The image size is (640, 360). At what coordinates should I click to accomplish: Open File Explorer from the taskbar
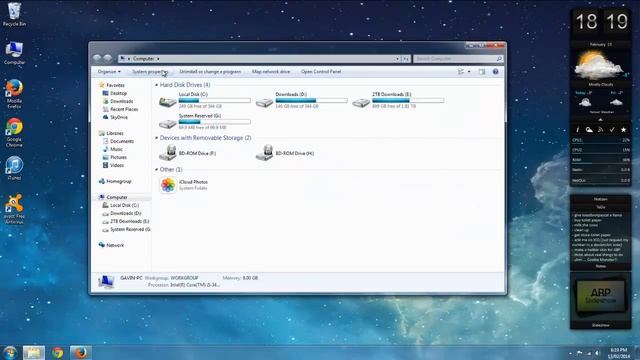pyautogui.click(x=33, y=353)
